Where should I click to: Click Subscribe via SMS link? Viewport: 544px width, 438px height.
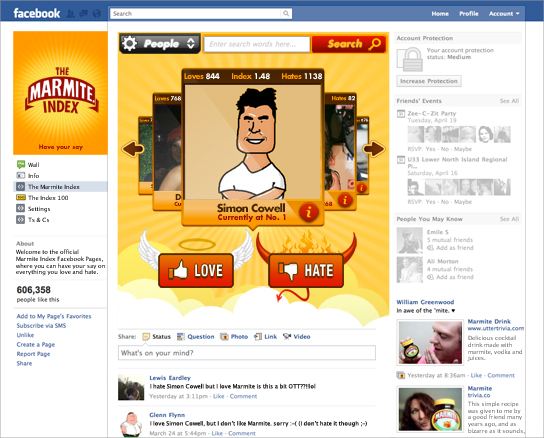tap(41, 326)
